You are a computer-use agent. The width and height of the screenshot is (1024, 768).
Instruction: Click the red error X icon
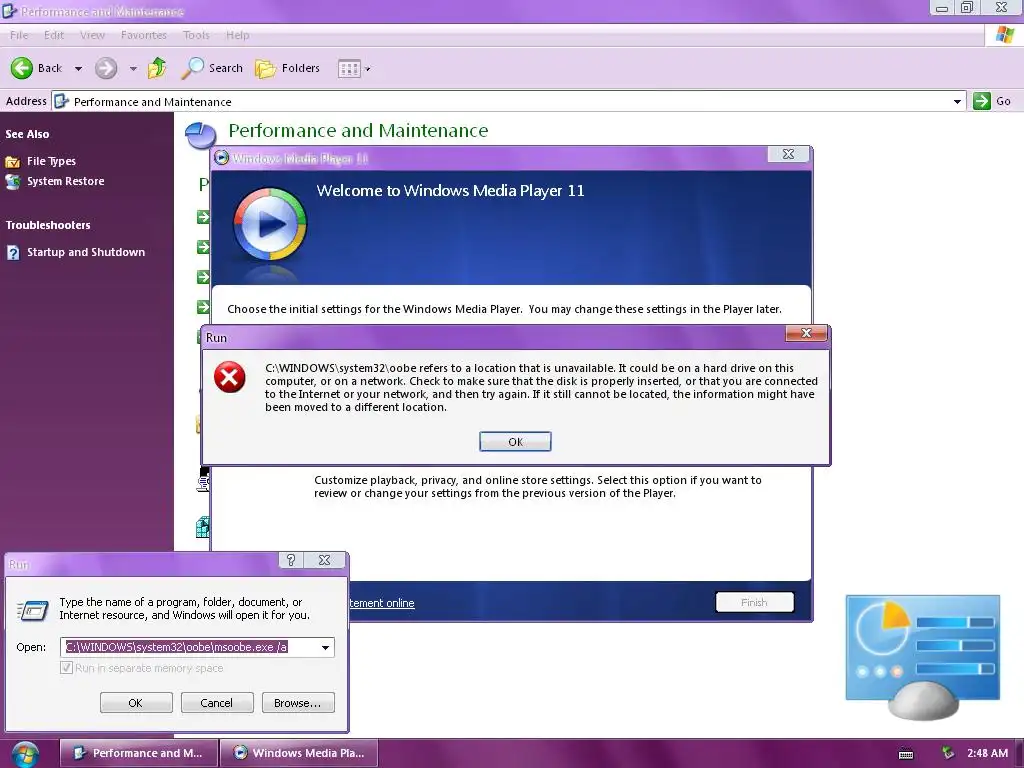[x=230, y=377]
